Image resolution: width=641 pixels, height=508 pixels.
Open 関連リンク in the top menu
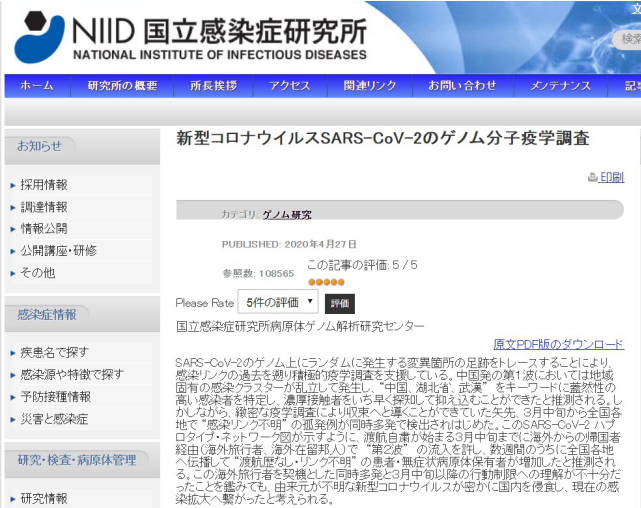point(369,86)
